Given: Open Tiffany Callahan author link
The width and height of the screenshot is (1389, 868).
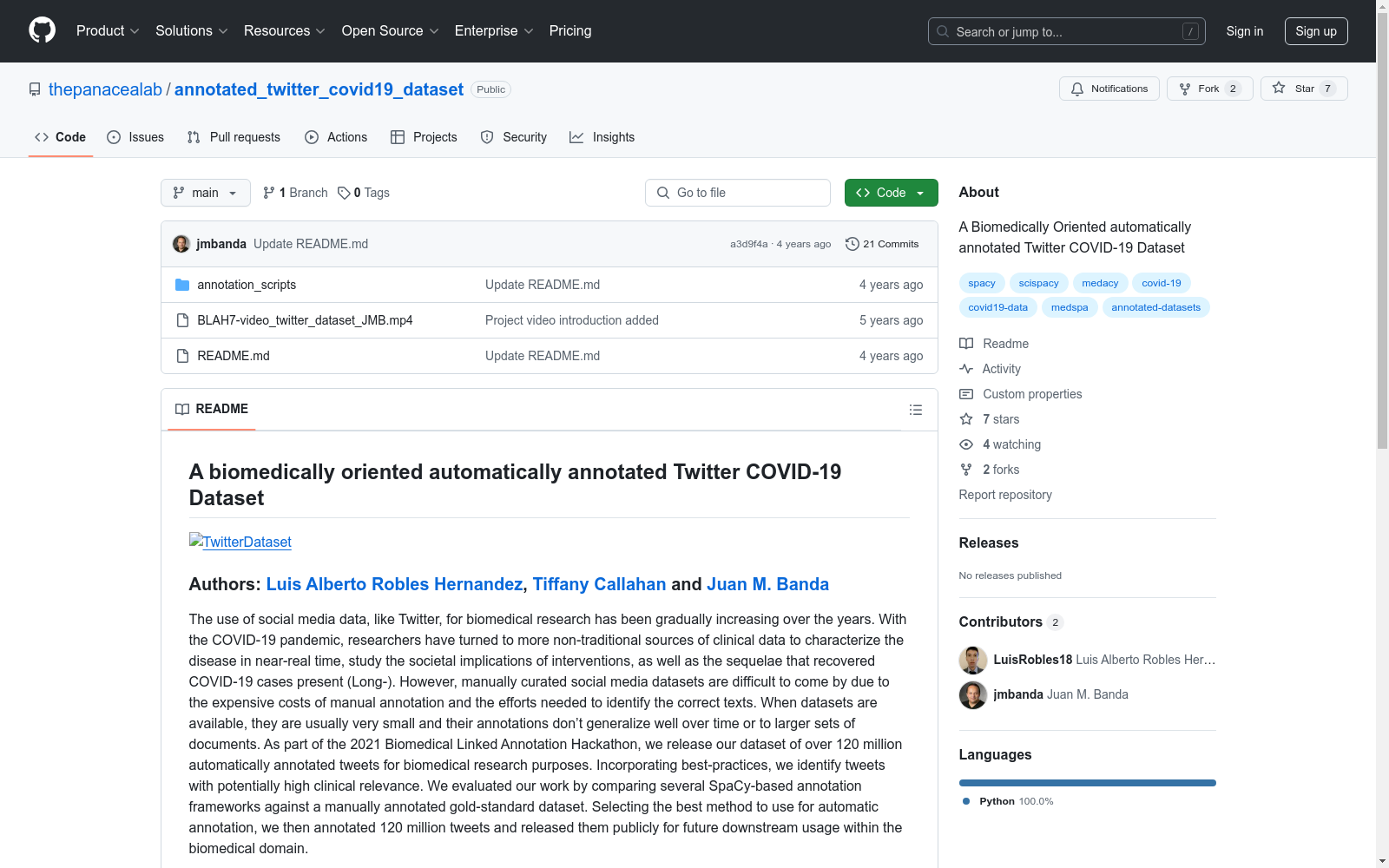Looking at the screenshot, I should [x=599, y=584].
